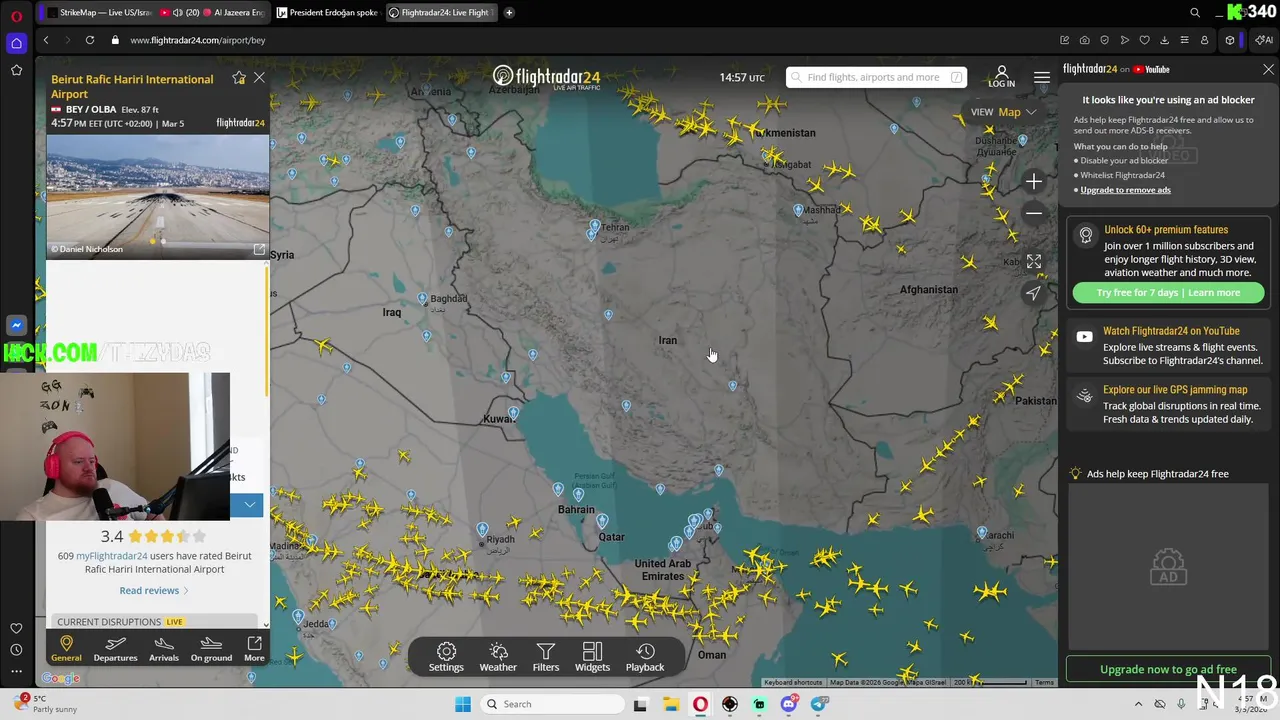
Task: Open the Widgets panel
Action: point(592,657)
